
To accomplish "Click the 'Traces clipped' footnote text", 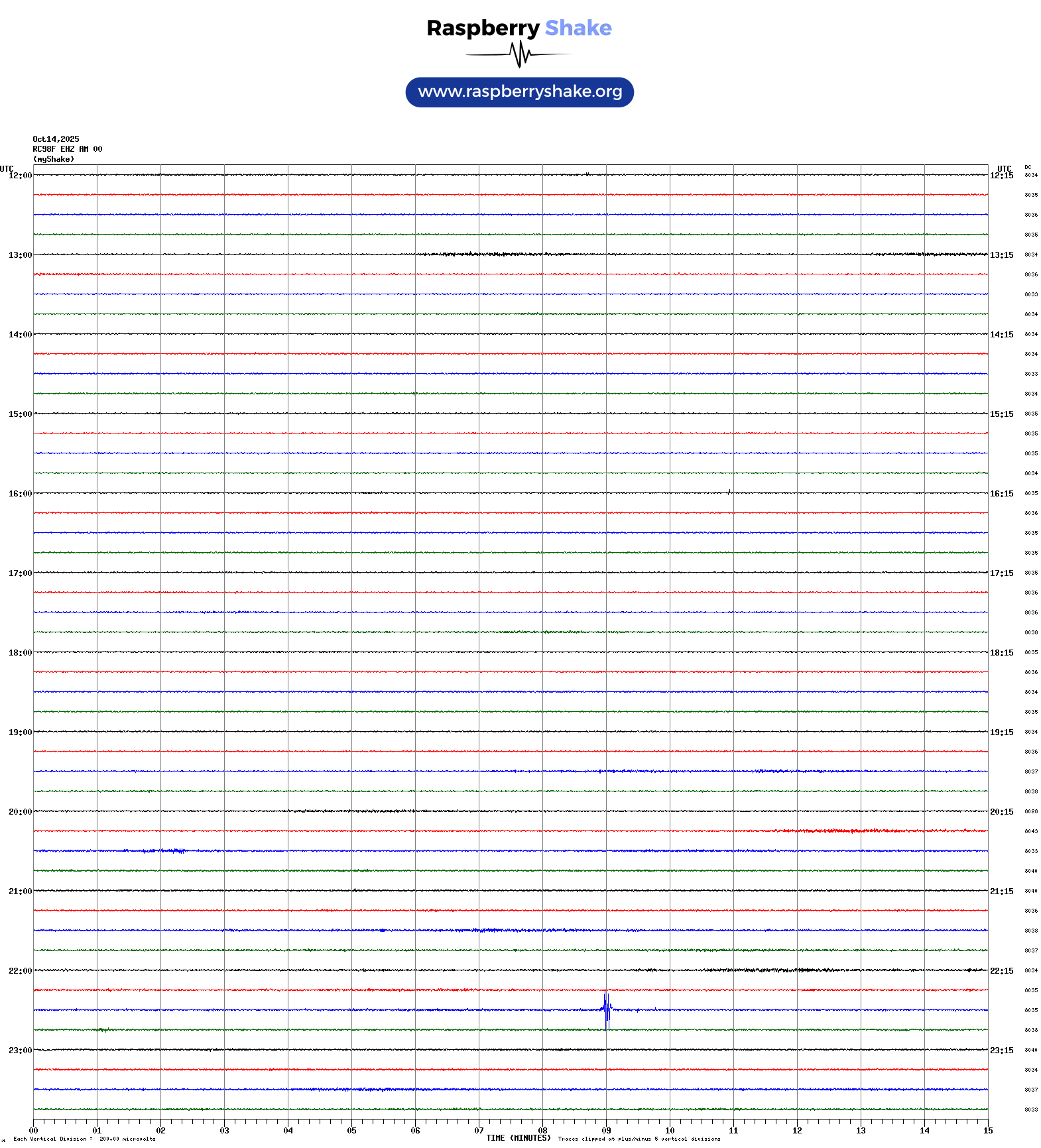I will [639, 1139].
